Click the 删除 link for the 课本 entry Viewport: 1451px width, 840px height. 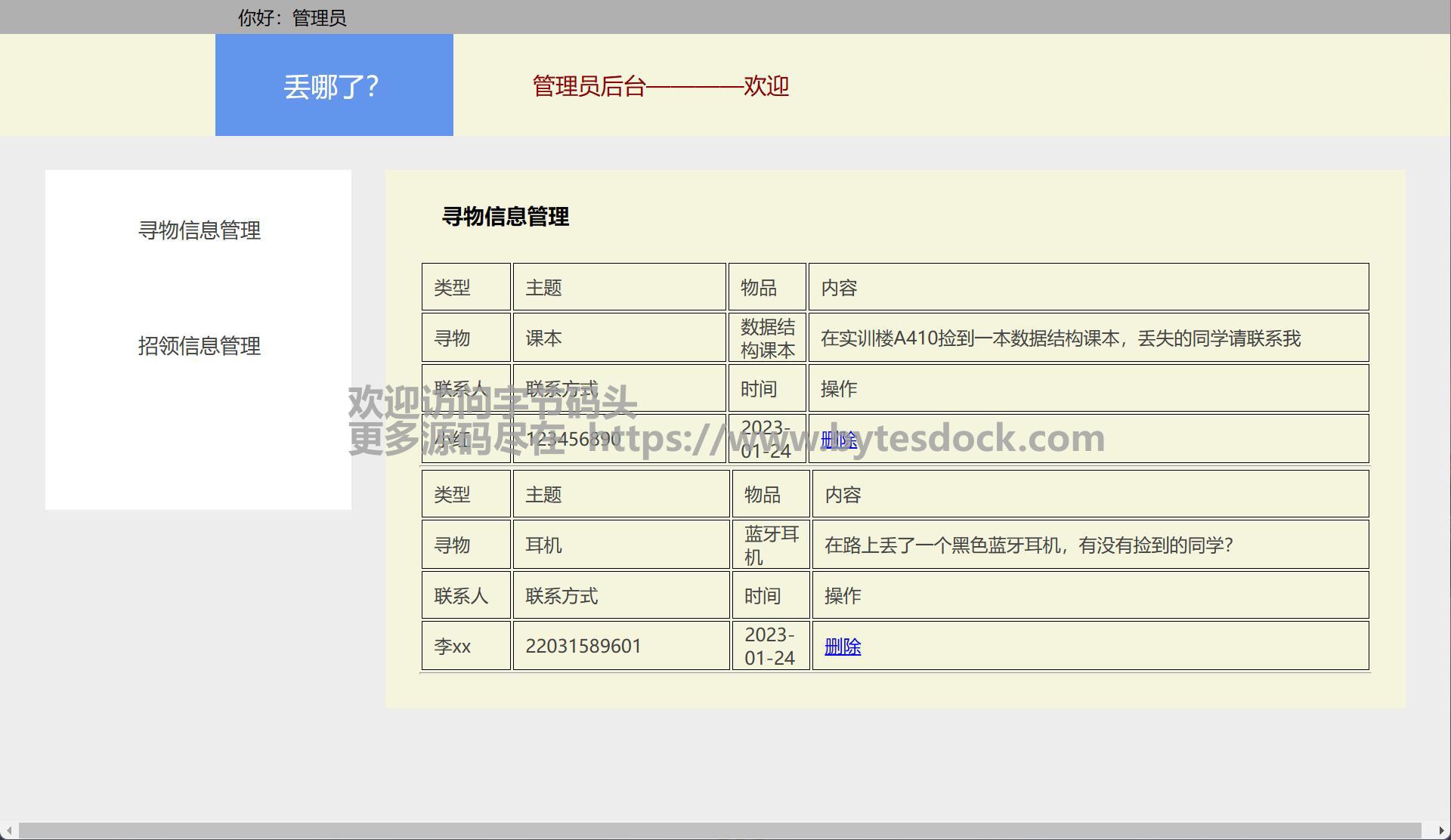tap(839, 440)
